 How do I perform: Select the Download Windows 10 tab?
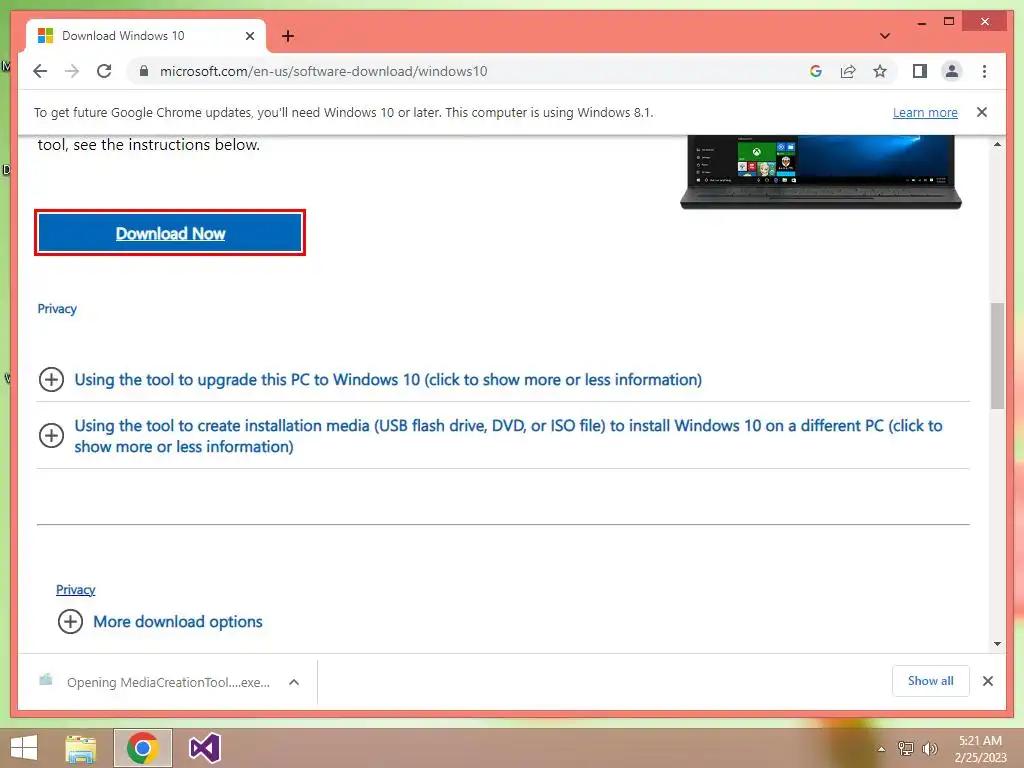tap(146, 36)
